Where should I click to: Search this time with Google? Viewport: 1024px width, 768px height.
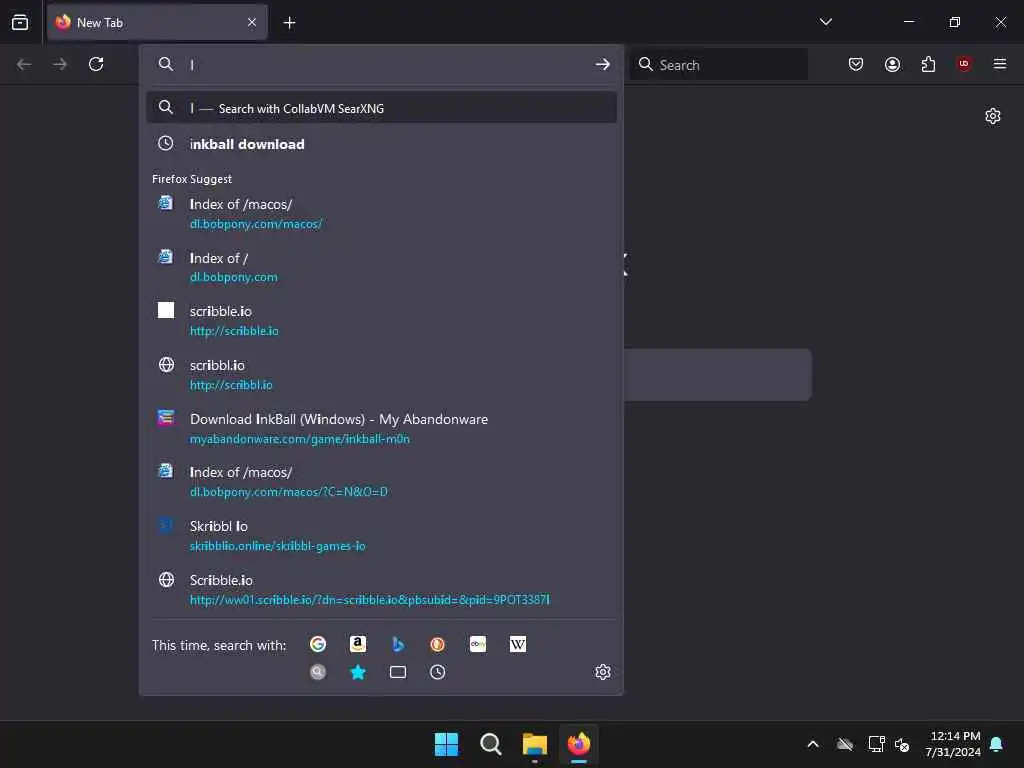tap(318, 645)
